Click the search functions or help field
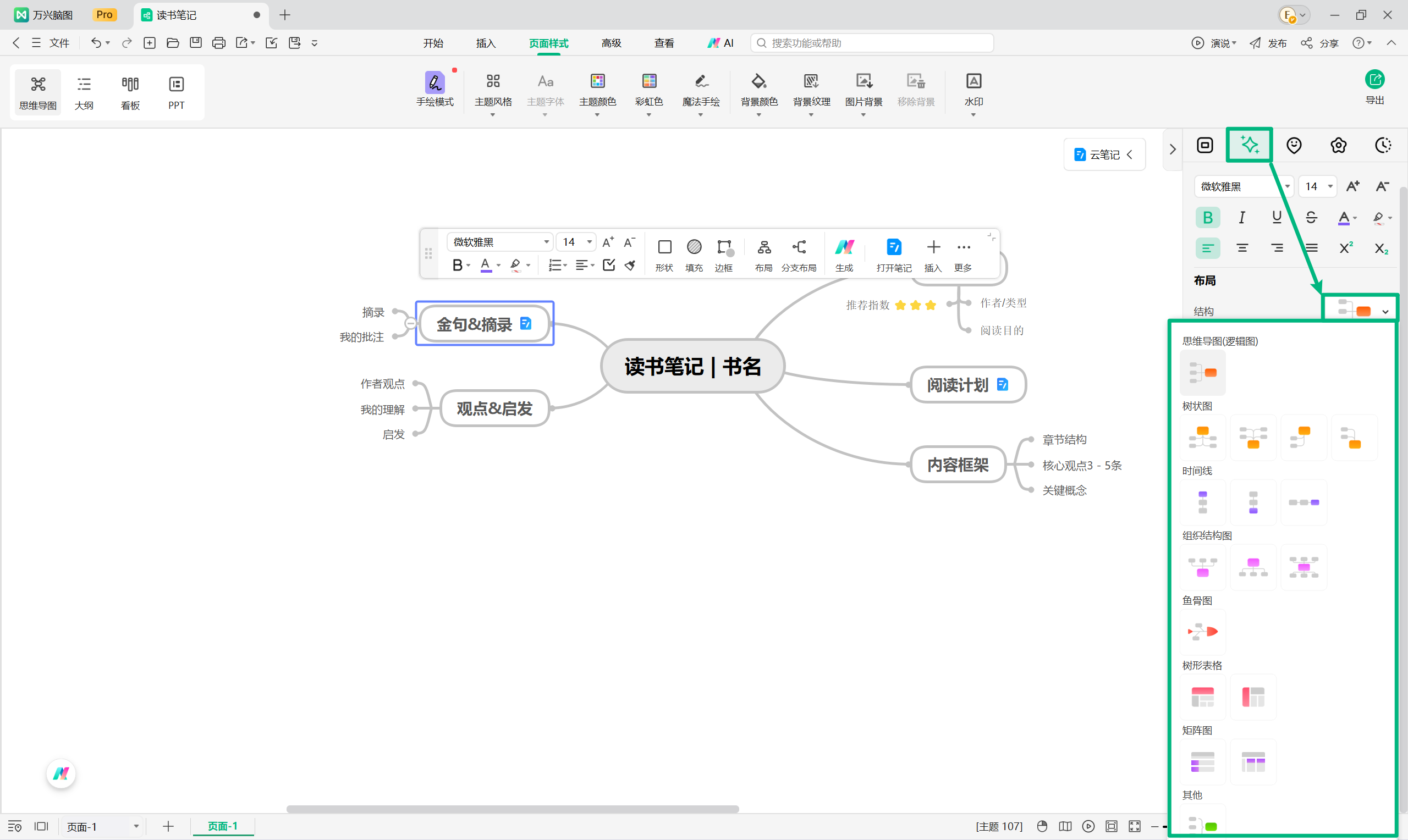This screenshot has height=840, width=1408. [872, 43]
